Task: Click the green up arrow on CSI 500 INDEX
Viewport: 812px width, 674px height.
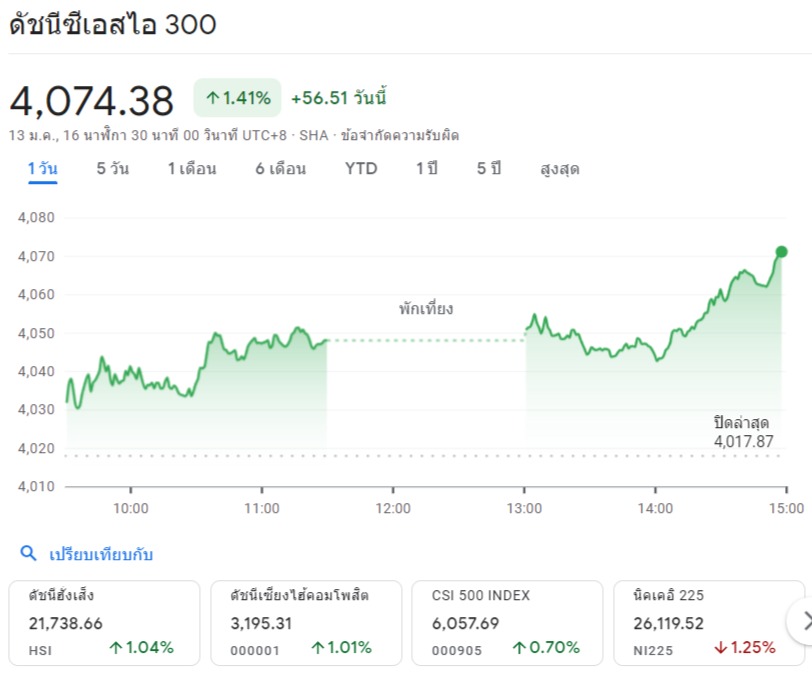Action: [x=520, y=647]
